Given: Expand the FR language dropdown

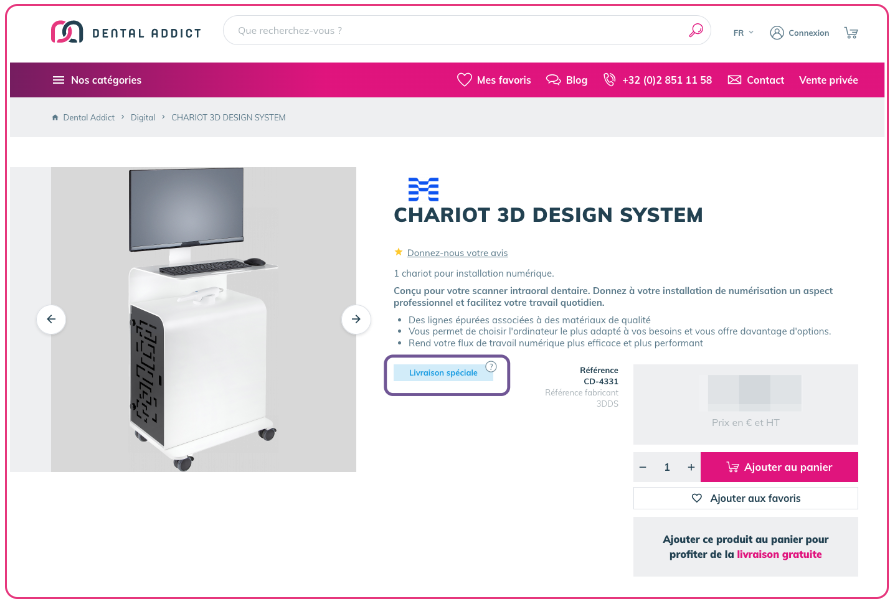Looking at the screenshot, I should [743, 33].
